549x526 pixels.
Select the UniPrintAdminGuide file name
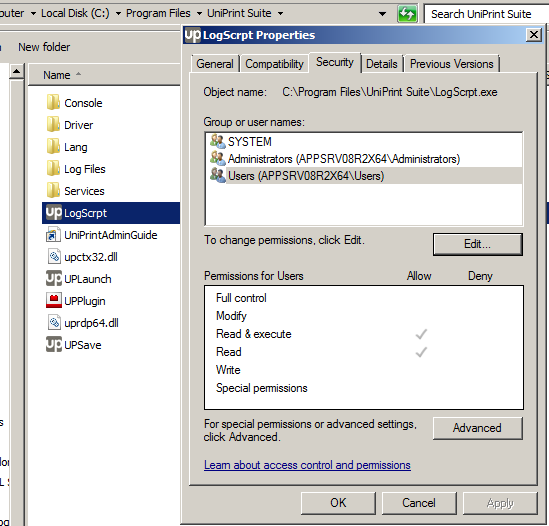111,235
